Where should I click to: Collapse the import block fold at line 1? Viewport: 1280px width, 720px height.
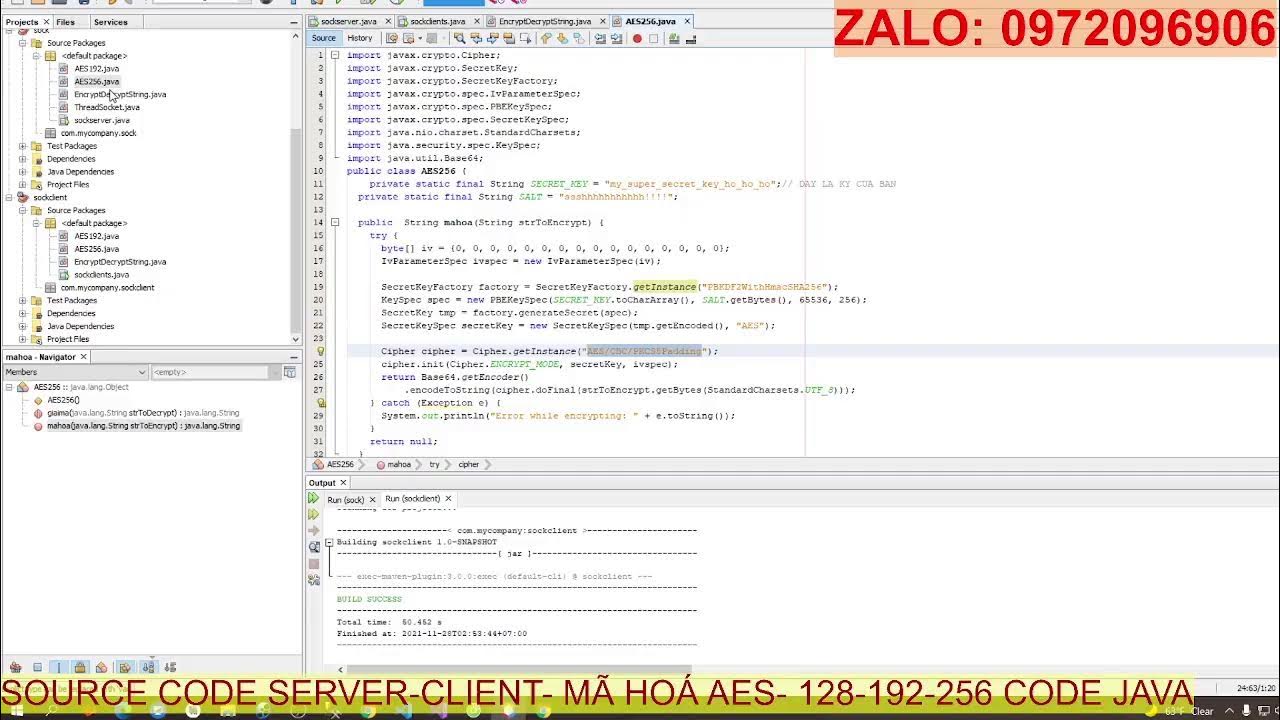335,55
